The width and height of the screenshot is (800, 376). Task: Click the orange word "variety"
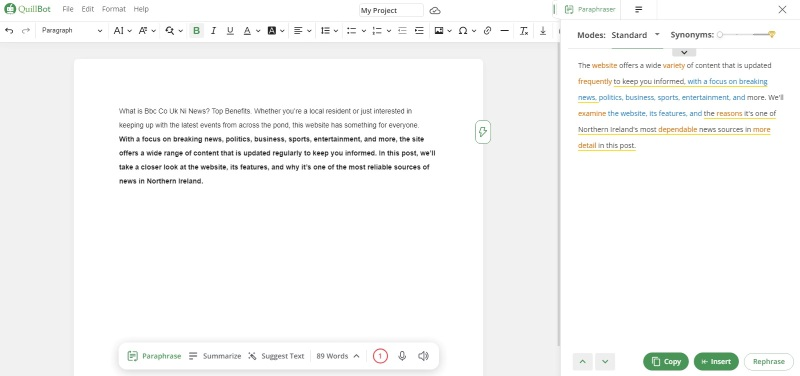(x=674, y=65)
